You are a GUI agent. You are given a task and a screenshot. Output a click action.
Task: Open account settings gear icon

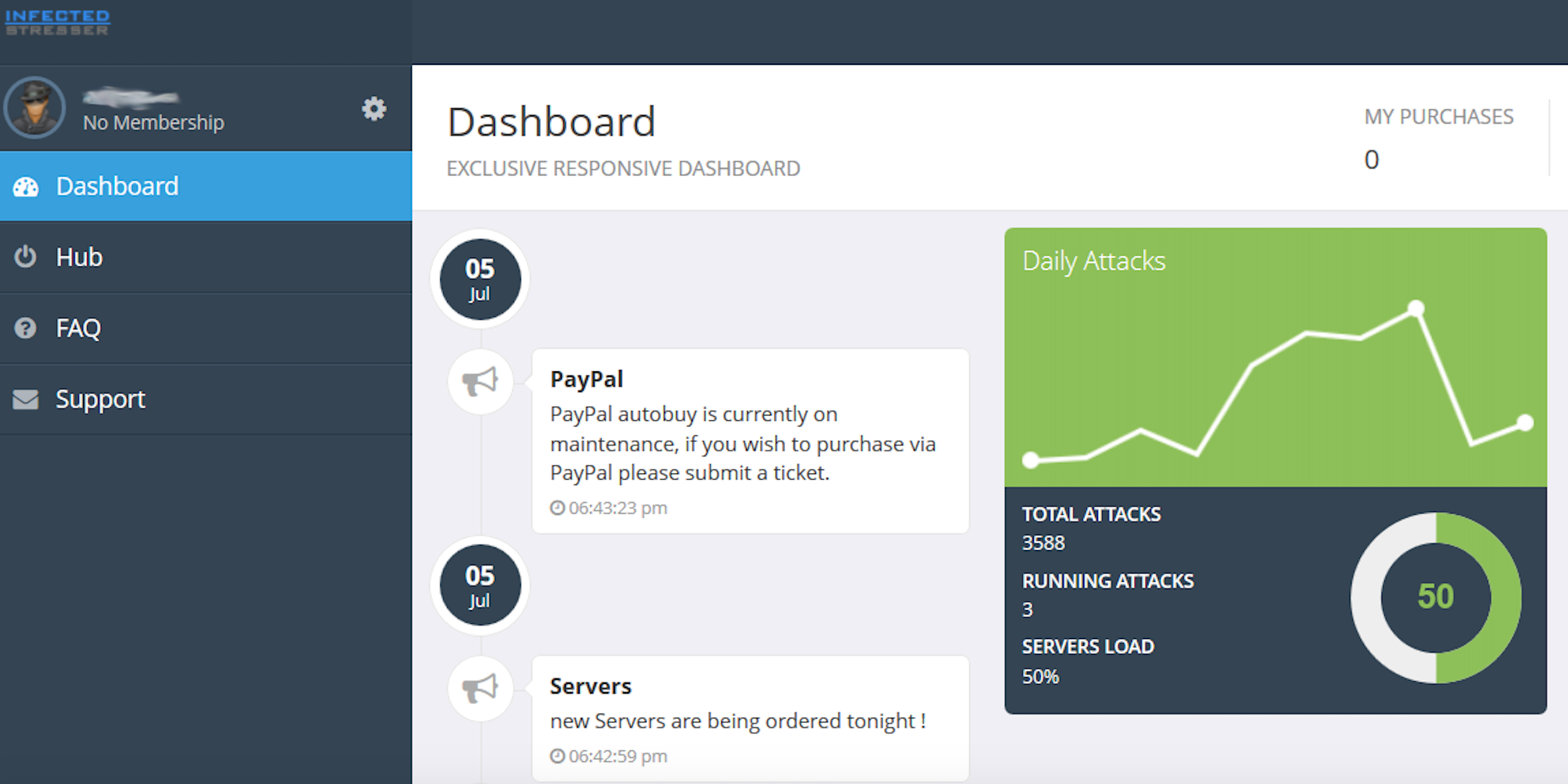tap(374, 109)
